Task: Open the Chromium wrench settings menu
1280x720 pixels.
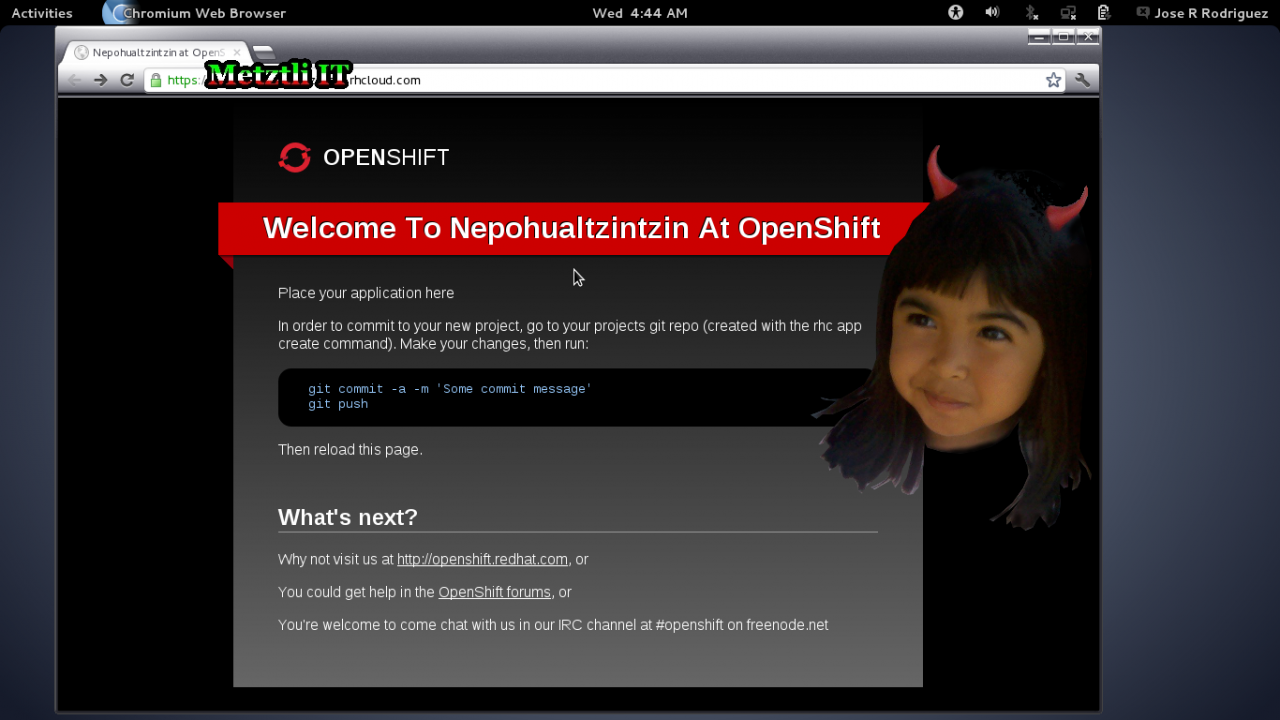Action: (1082, 80)
